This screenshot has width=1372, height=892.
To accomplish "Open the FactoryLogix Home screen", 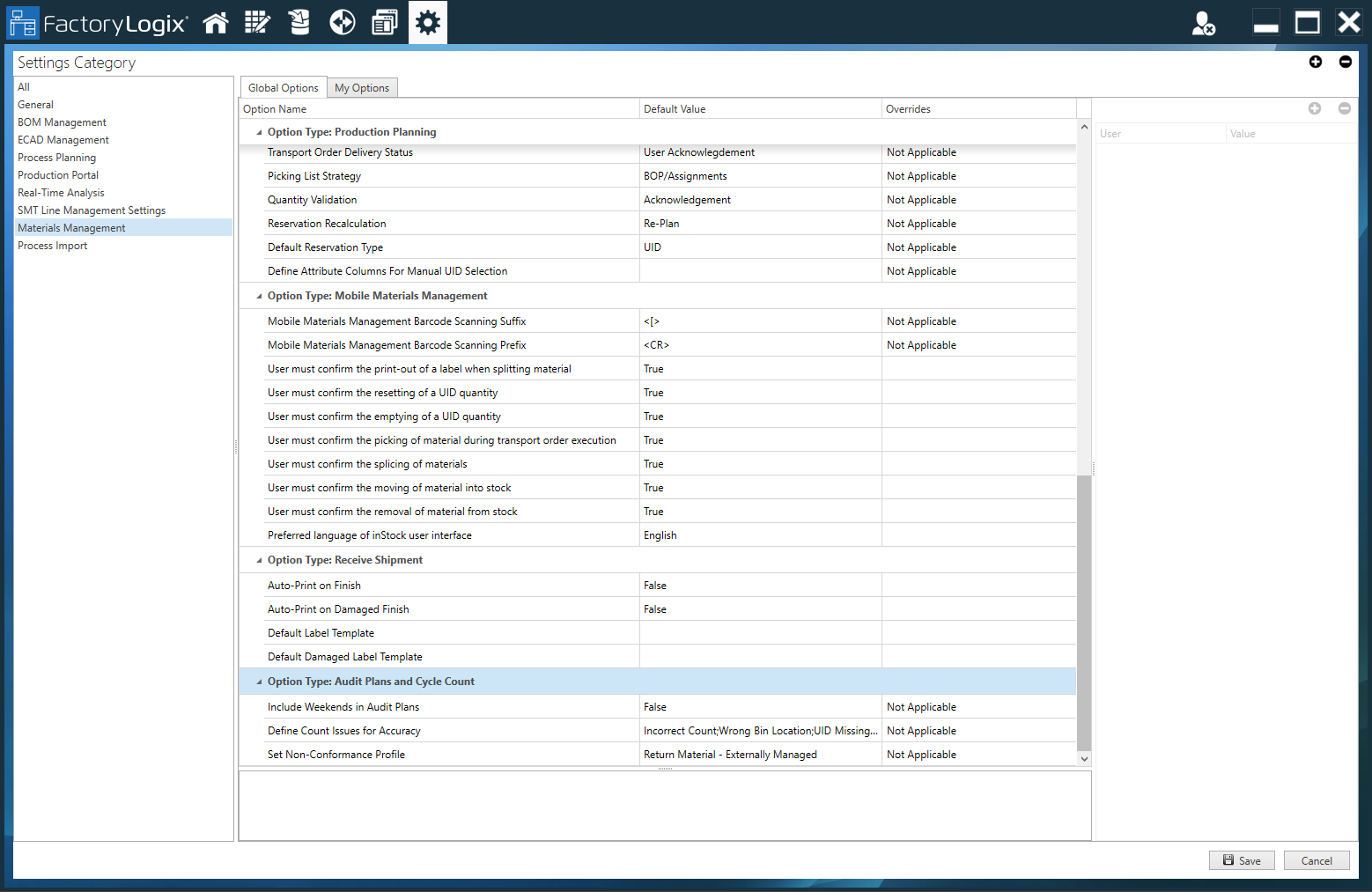I will click(x=216, y=22).
